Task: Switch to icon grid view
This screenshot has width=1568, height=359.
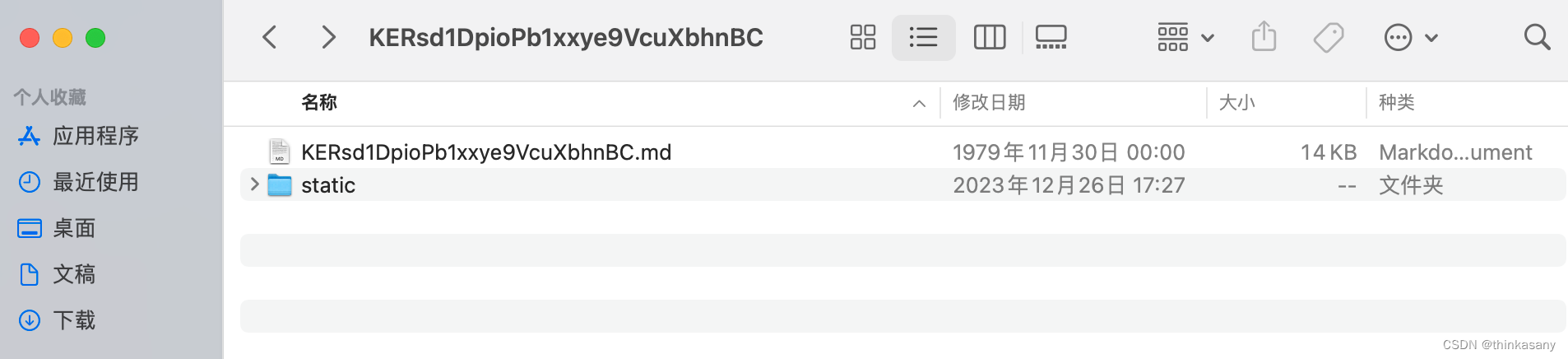Action: click(862, 37)
